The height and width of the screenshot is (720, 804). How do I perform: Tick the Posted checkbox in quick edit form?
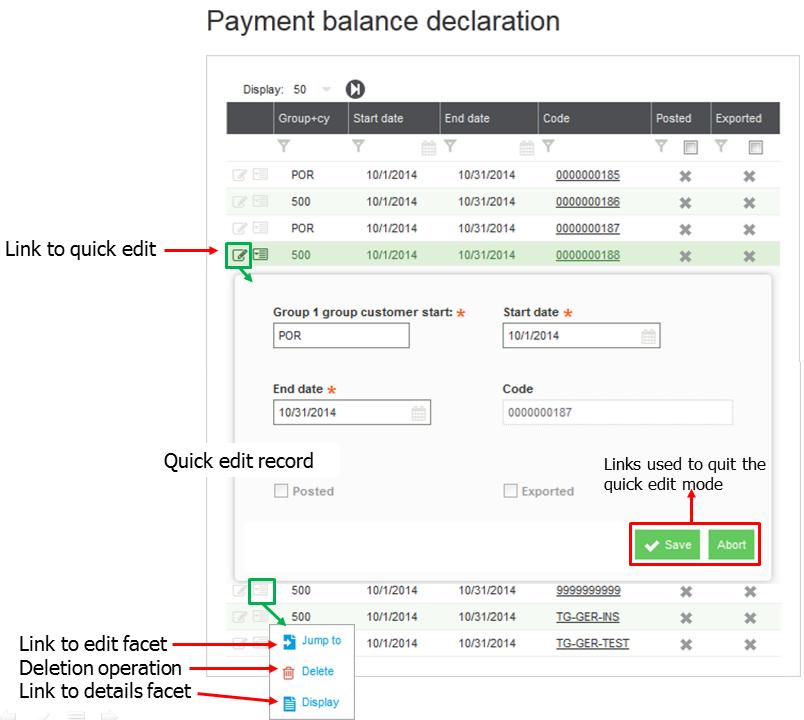click(281, 491)
